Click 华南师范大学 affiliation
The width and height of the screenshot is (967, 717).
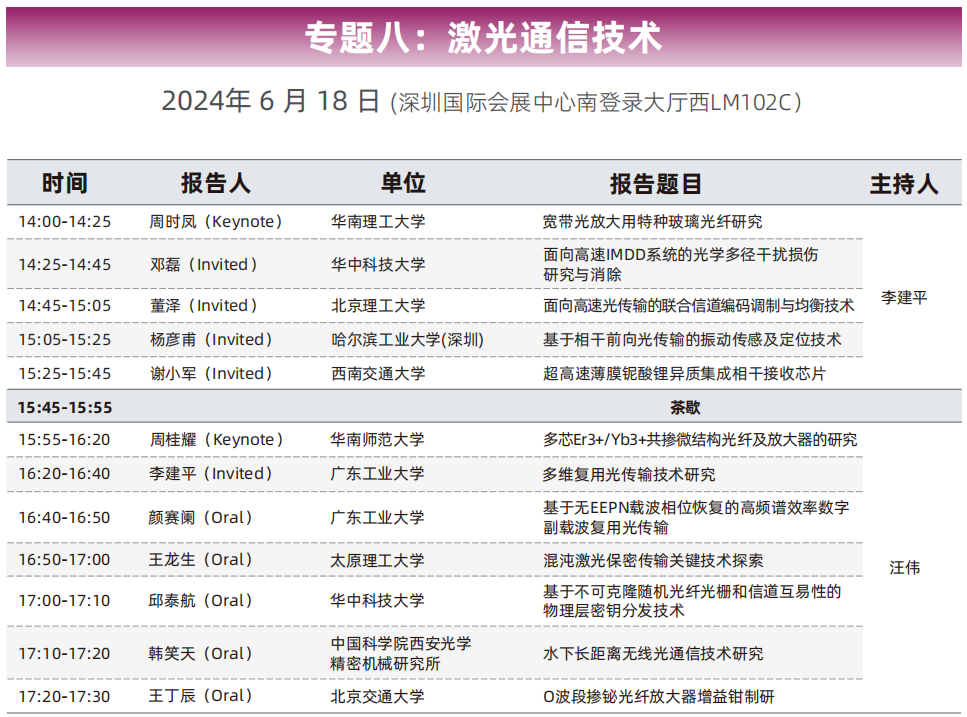coord(377,440)
